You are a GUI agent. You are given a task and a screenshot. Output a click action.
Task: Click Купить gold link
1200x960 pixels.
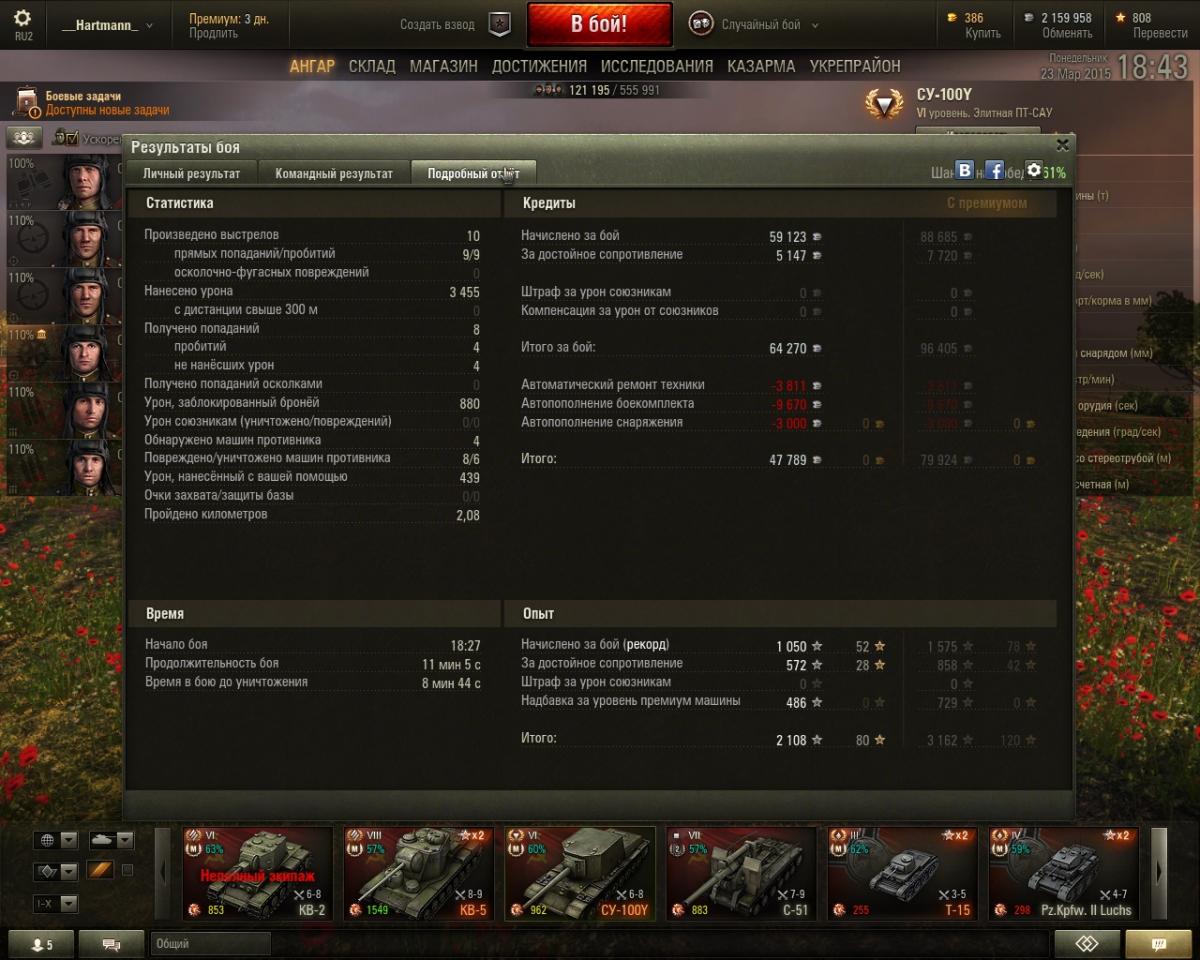tap(982, 33)
